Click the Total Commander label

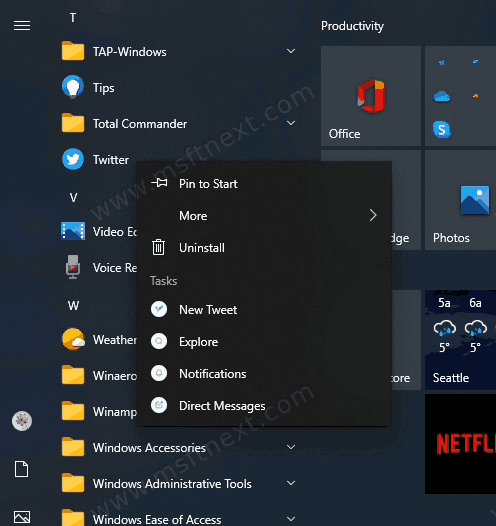pyautogui.click(x=140, y=124)
